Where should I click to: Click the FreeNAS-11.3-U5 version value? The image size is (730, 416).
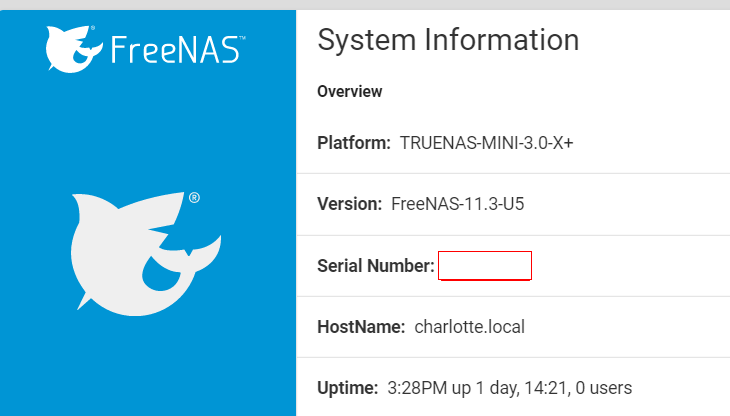point(458,204)
